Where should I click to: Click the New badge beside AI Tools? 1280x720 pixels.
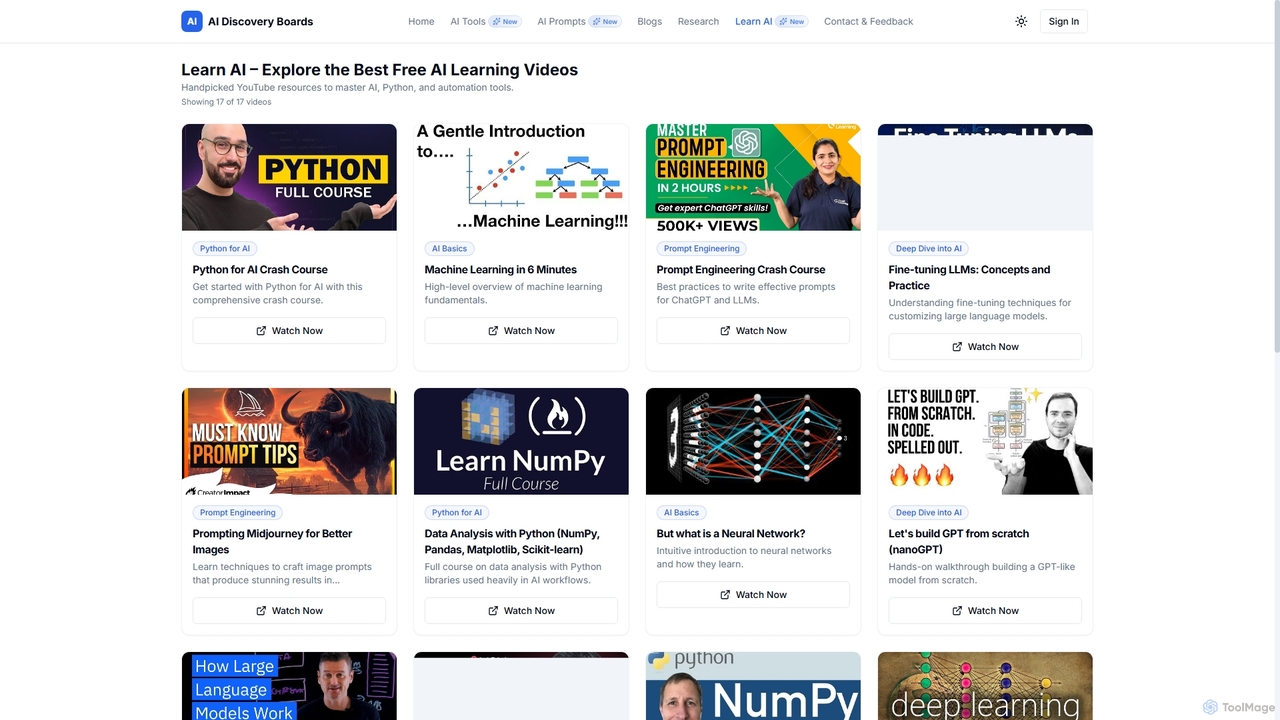[x=505, y=21]
